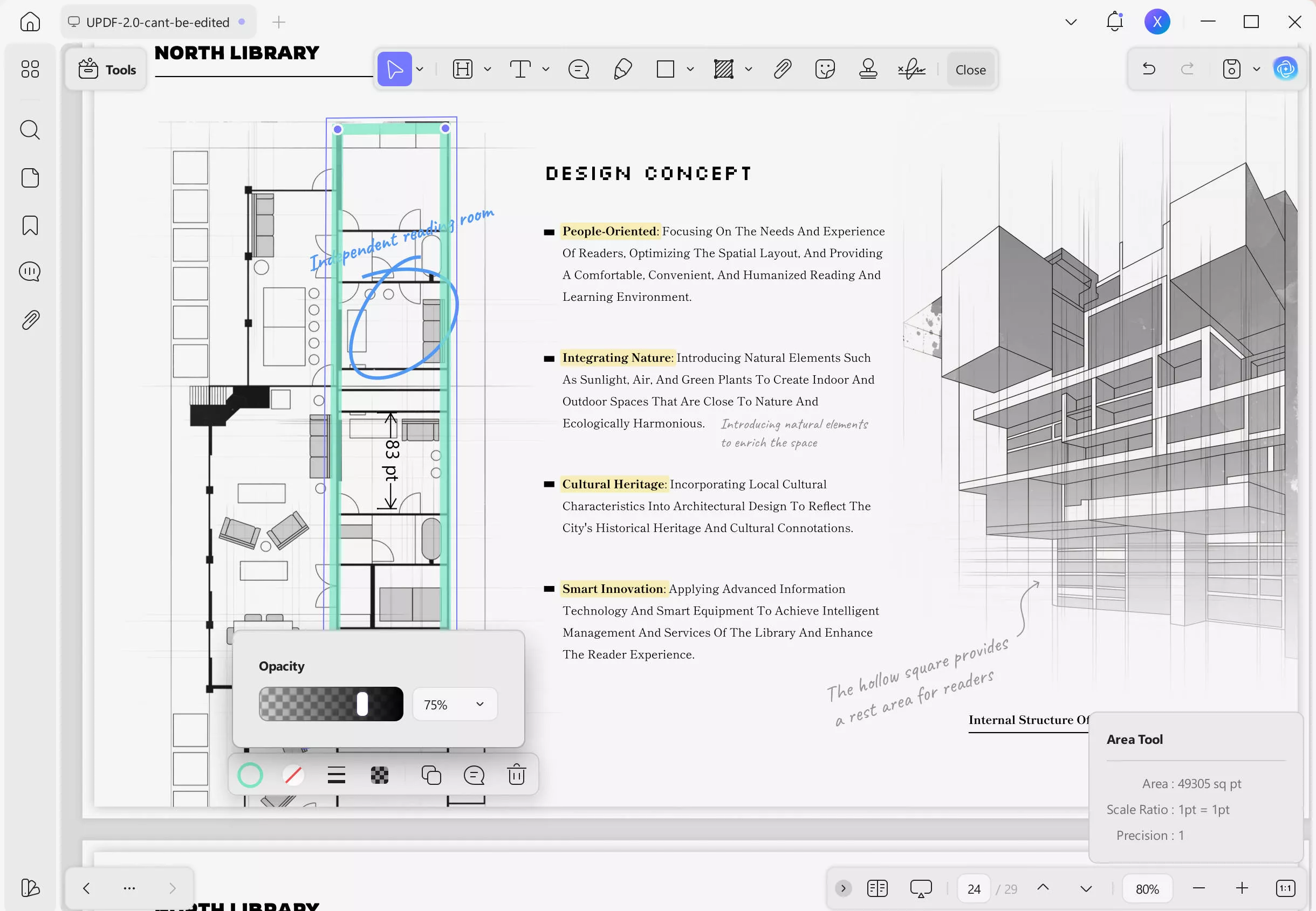Open the UPDF AI assistant icon
Screen dimensions: 1316x911
[x=1285, y=69]
